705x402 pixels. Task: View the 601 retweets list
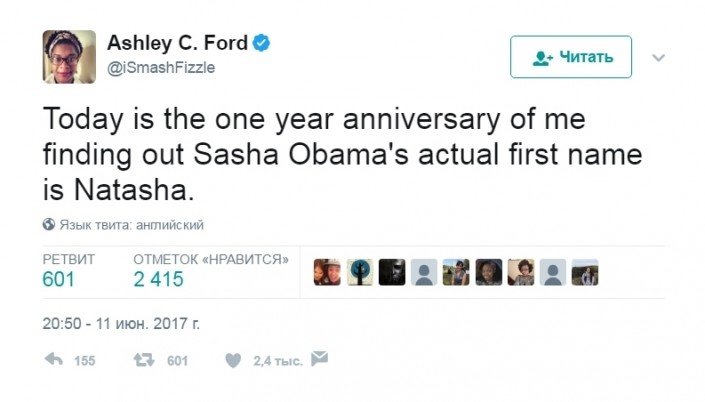[x=59, y=279]
